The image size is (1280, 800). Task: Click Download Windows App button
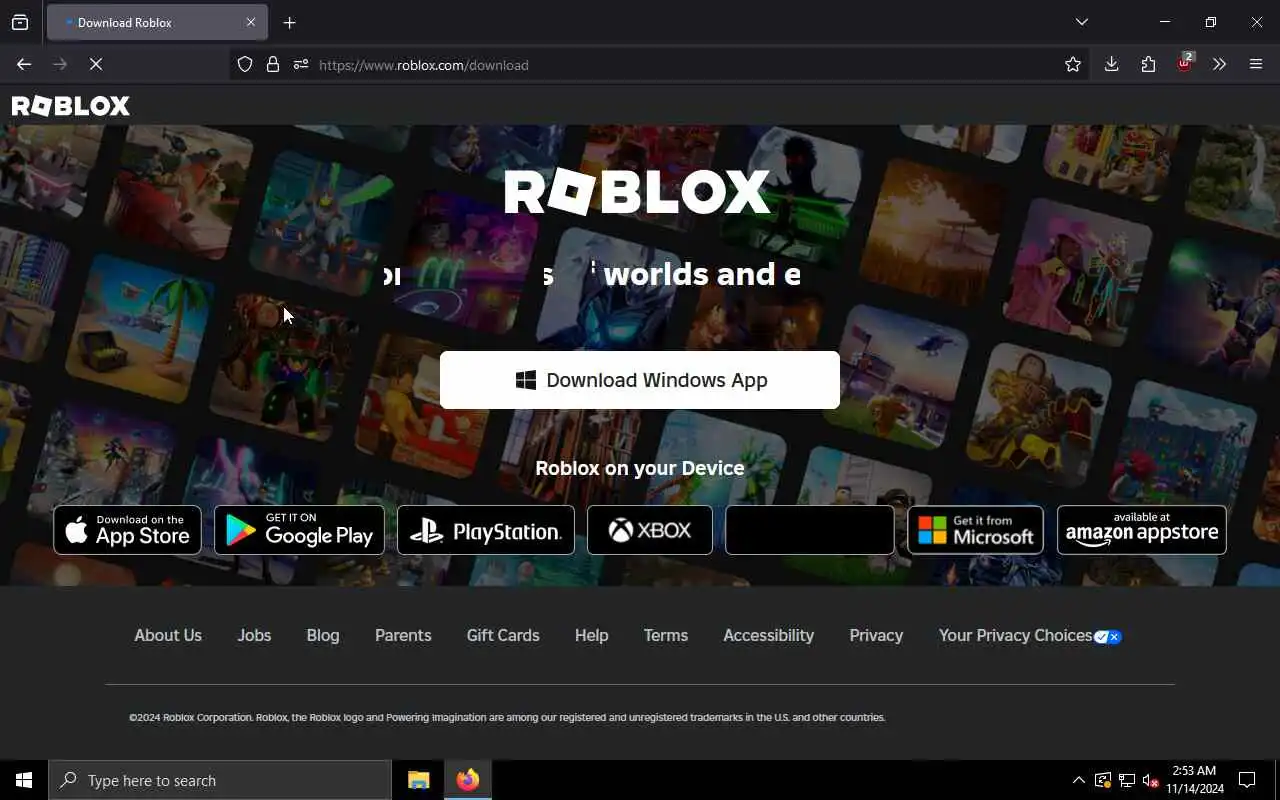point(640,380)
